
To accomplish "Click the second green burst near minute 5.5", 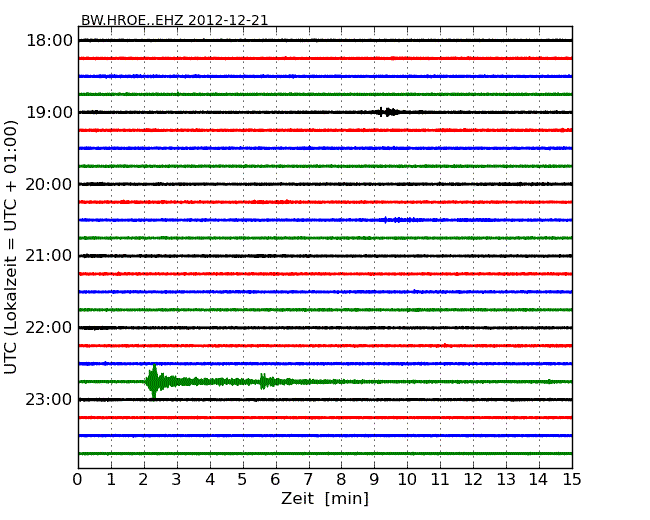I will pyautogui.click(x=265, y=381).
